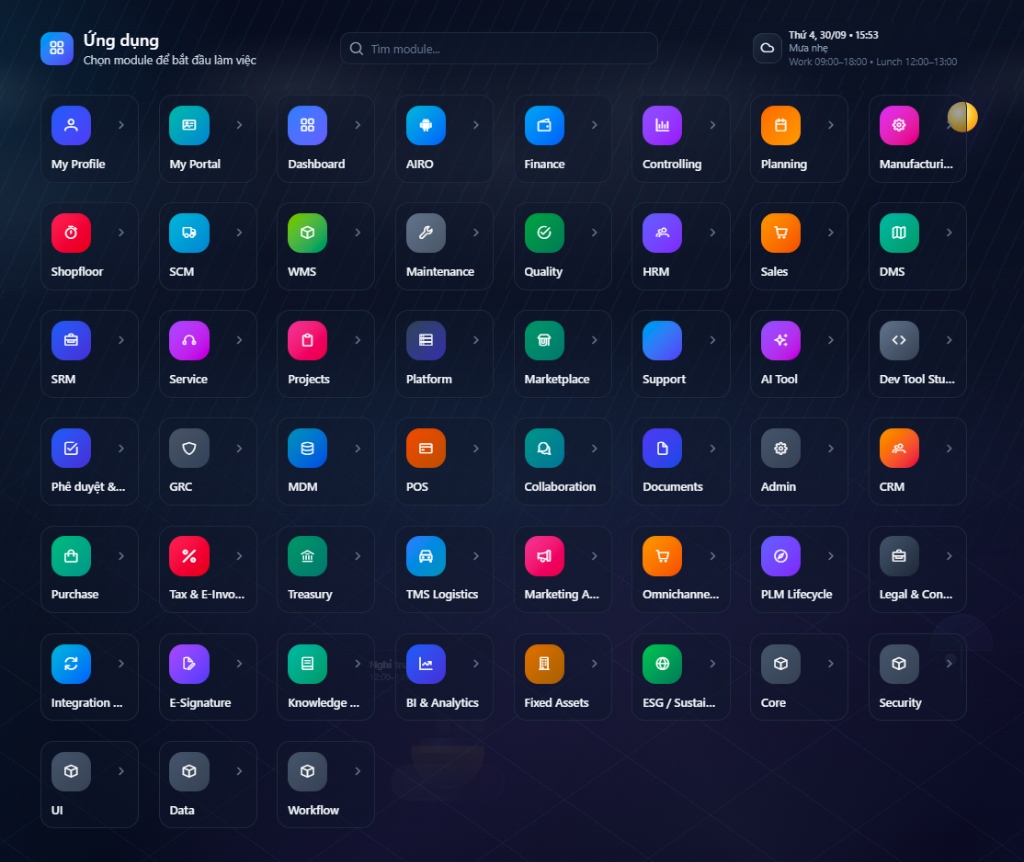This screenshot has width=1024, height=862.
Task: Click the Collaboration chat icon
Action: pyautogui.click(x=544, y=448)
